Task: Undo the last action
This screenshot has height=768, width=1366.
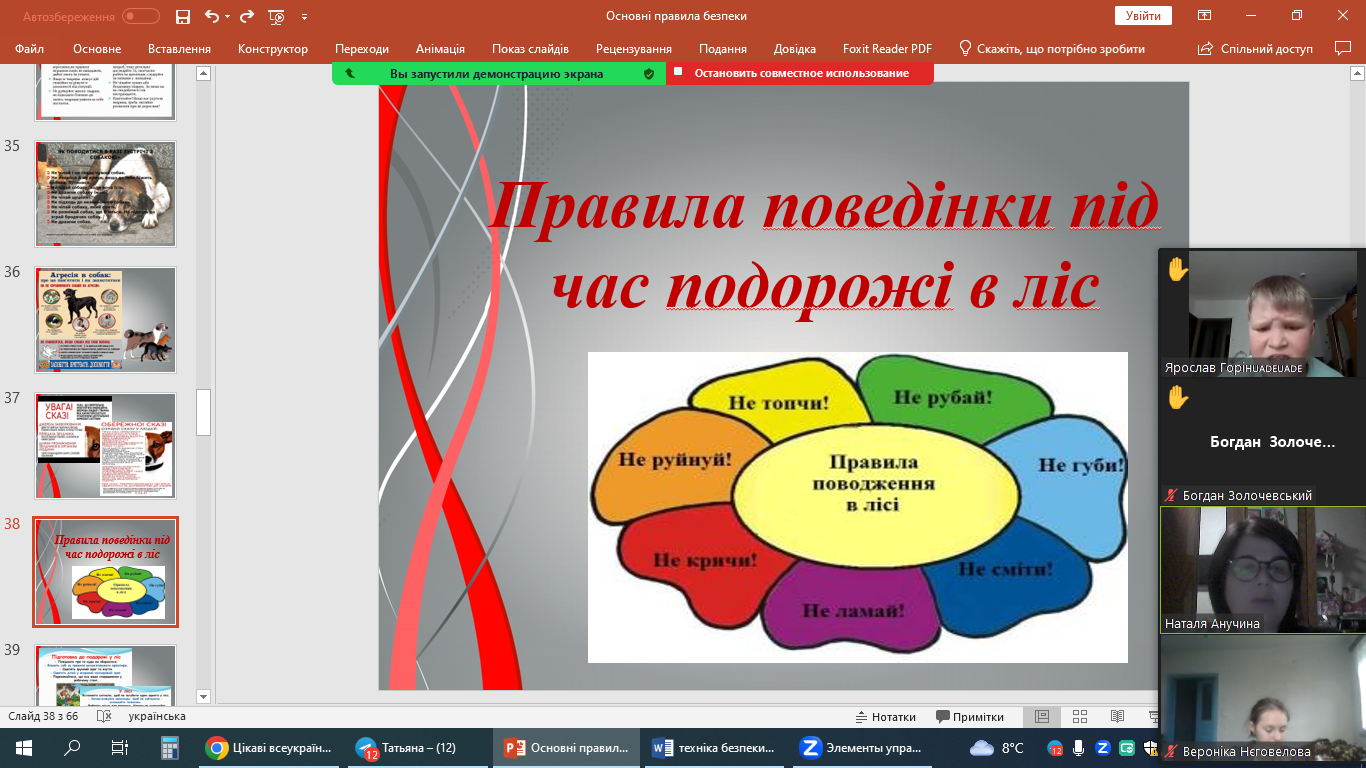Action: pyautogui.click(x=211, y=16)
